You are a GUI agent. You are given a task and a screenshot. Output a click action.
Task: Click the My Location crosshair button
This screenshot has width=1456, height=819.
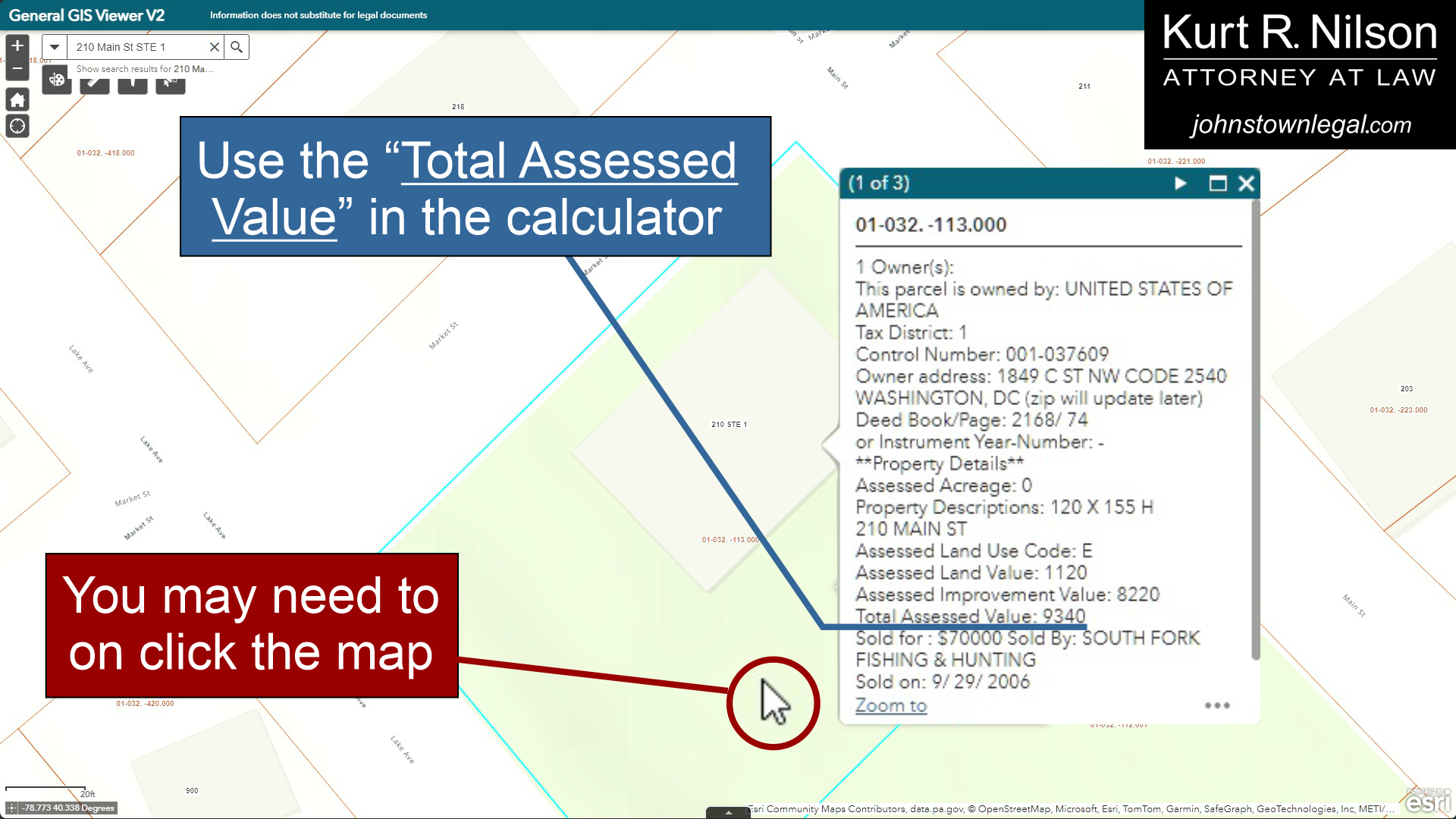17,126
